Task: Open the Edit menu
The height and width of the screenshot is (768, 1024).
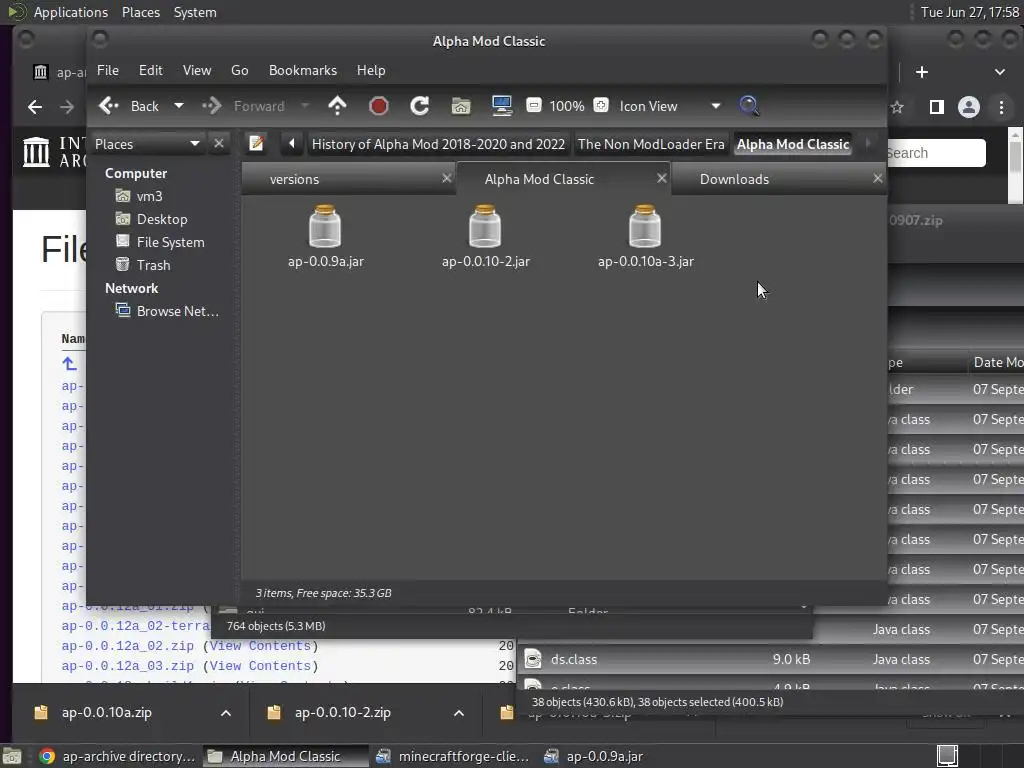Action: coord(150,71)
